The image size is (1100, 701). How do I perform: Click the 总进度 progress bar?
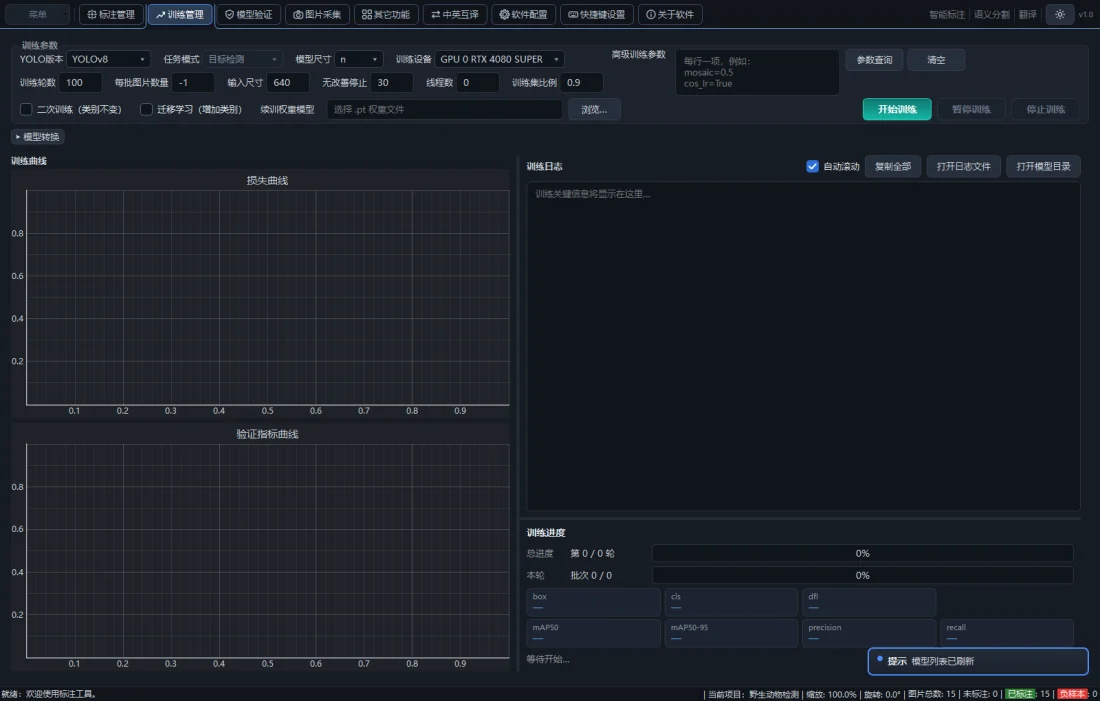click(x=862, y=554)
